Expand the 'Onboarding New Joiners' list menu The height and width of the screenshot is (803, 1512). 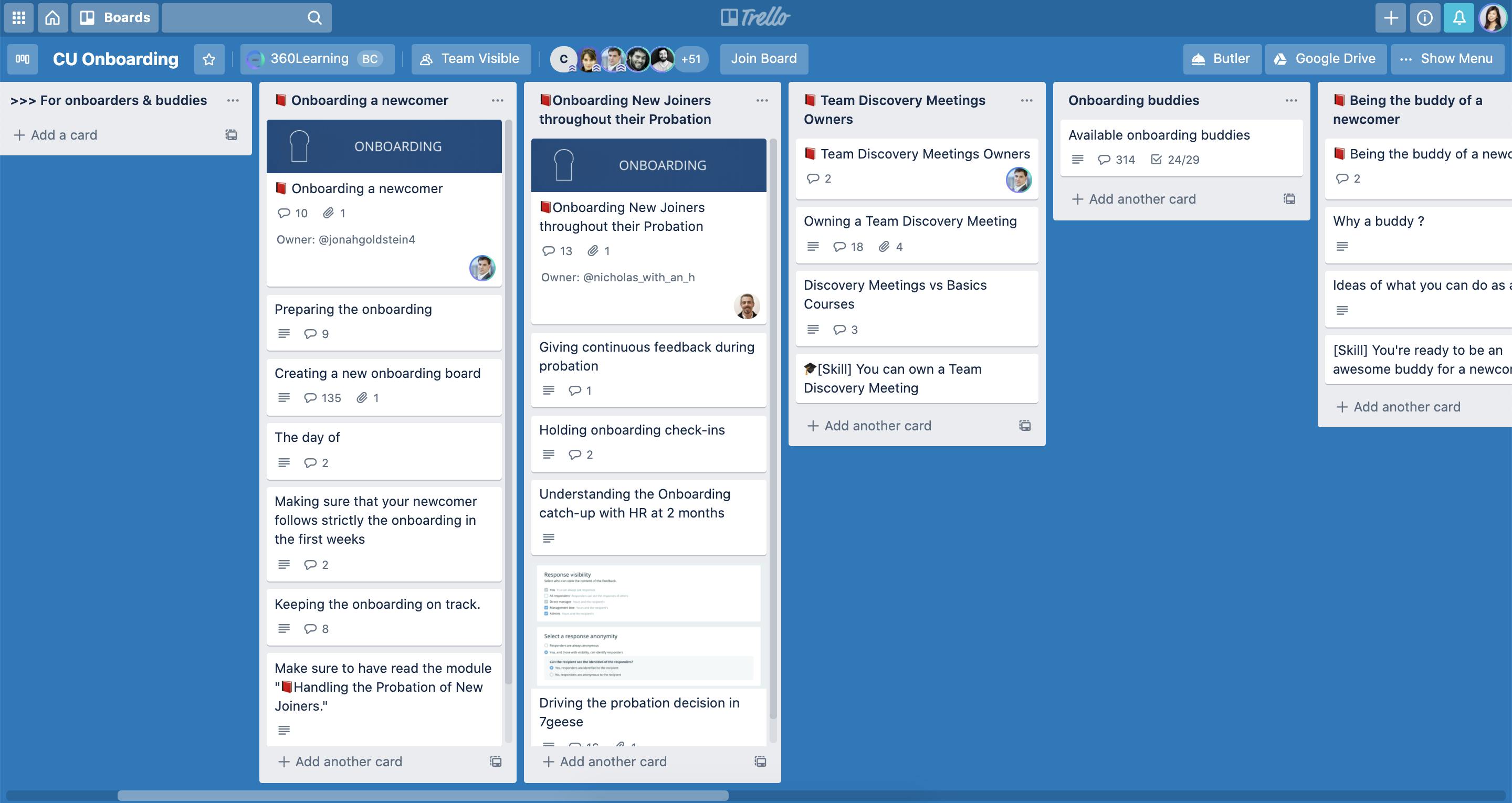click(x=761, y=99)
